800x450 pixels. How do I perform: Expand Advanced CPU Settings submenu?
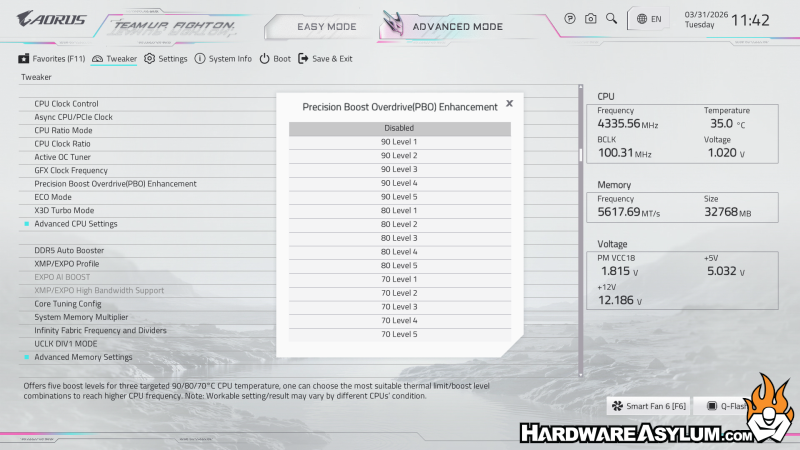[x=76, y=223]
